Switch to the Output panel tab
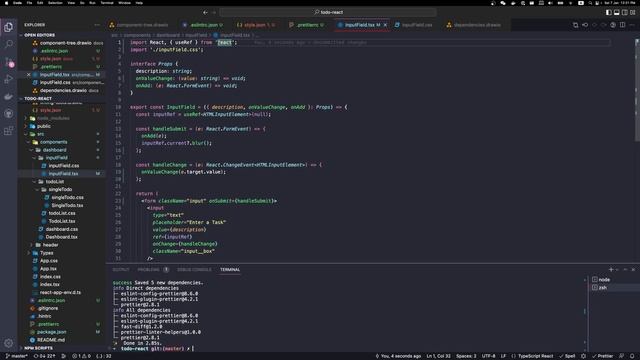 (x=121, y=269)
